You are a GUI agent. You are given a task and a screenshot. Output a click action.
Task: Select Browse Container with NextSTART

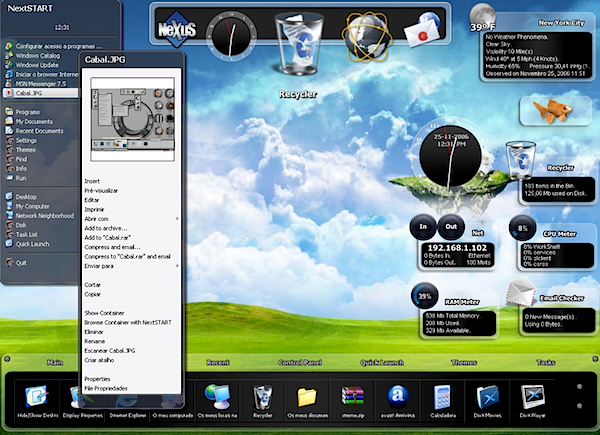click(128, 323)
